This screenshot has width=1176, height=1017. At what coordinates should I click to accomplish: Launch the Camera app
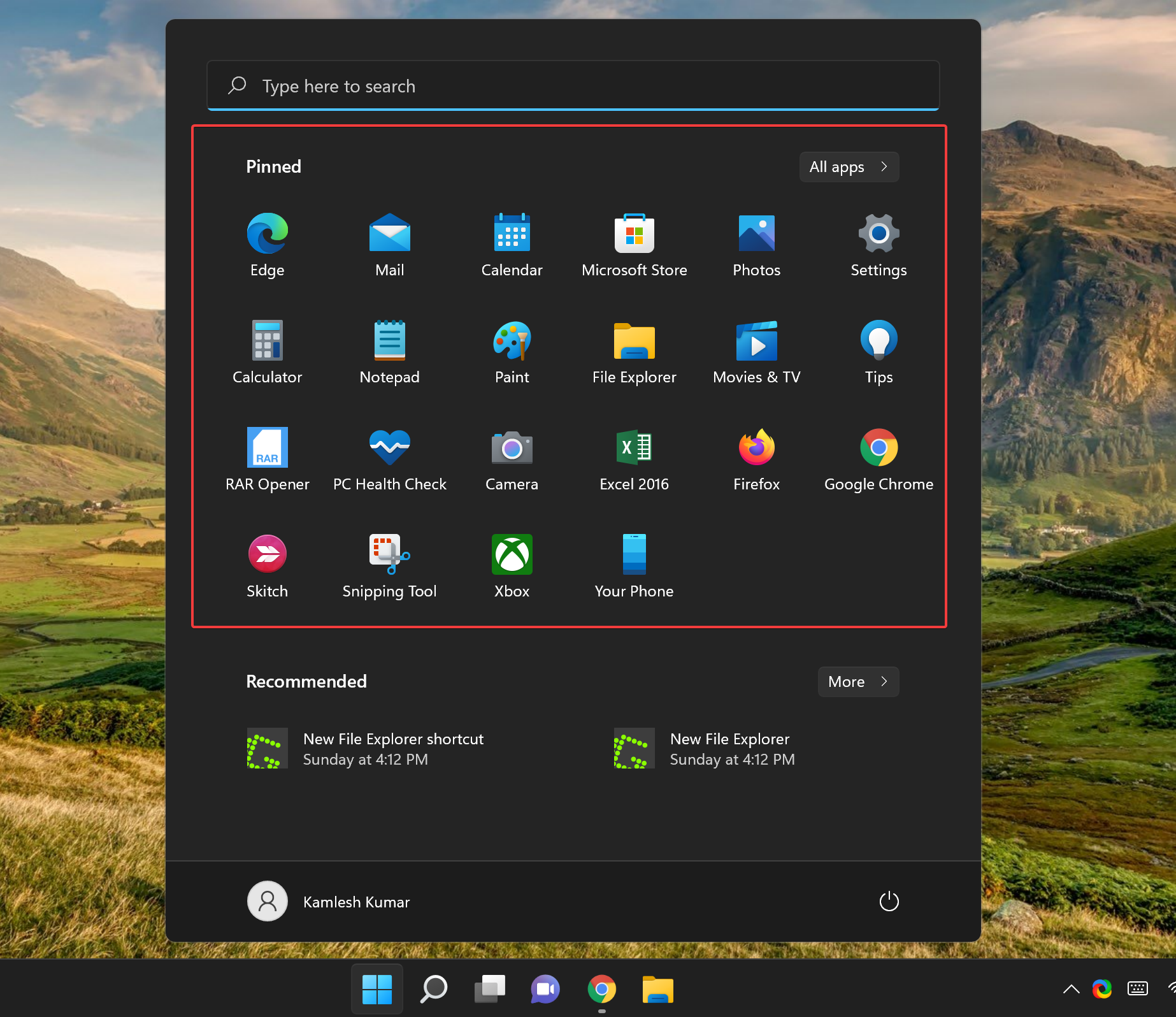pos(512,459)
